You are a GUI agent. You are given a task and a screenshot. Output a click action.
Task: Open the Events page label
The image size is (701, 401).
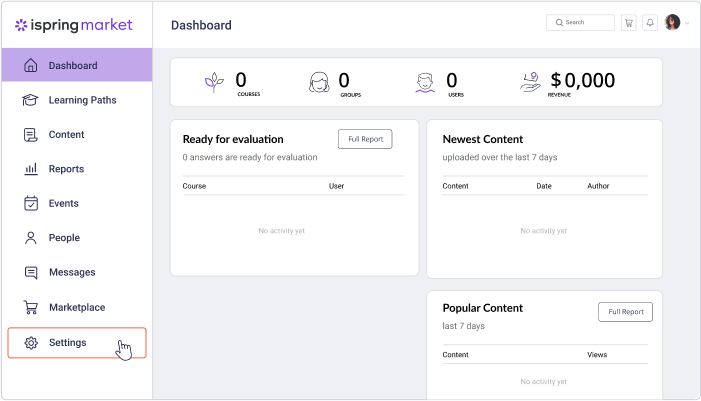click(63, 203)
